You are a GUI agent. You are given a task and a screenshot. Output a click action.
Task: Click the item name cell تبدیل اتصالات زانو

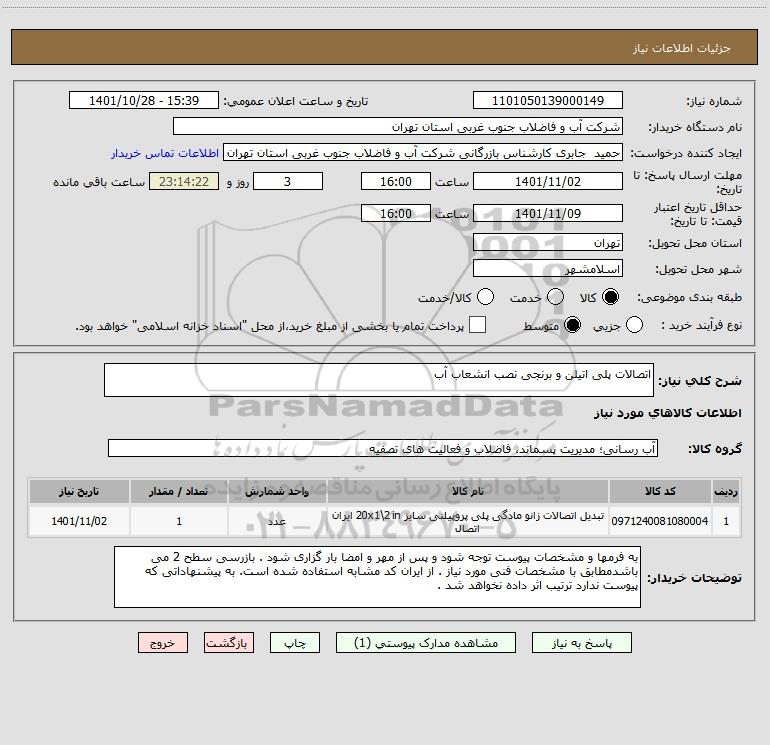468,521
